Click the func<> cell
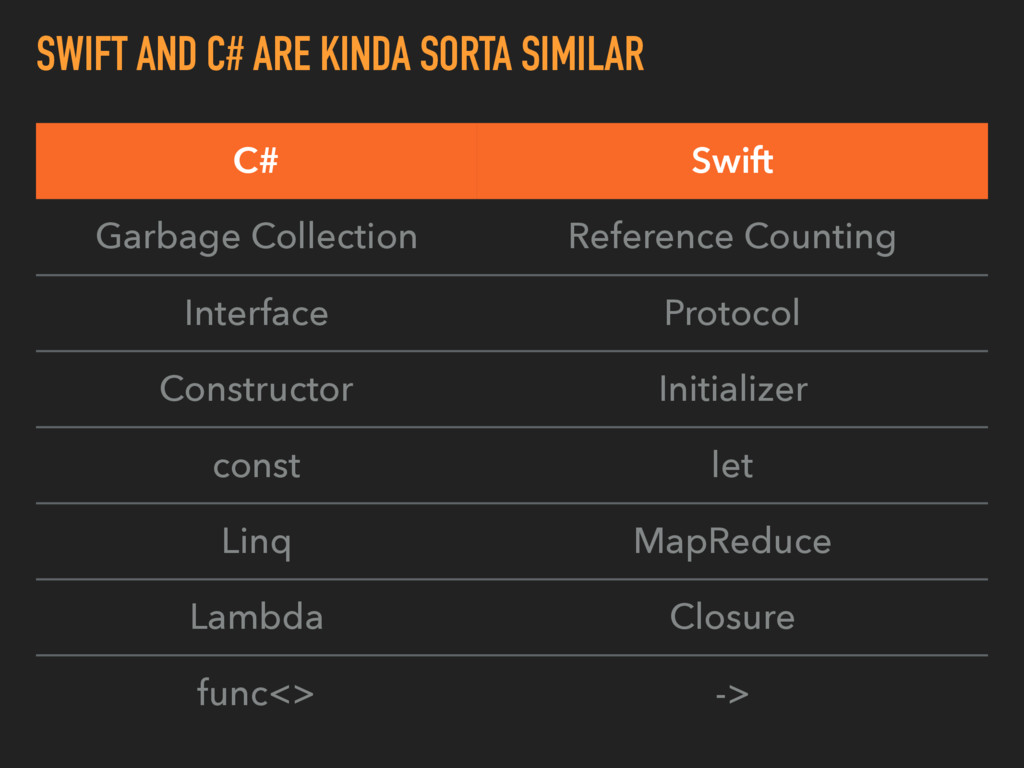Screen dimensions: 1024x768 tap(256, 693)
